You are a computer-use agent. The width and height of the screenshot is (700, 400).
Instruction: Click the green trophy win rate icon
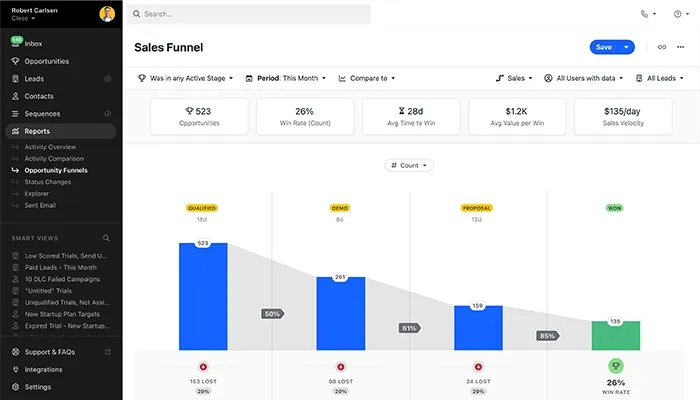[616, 366]
